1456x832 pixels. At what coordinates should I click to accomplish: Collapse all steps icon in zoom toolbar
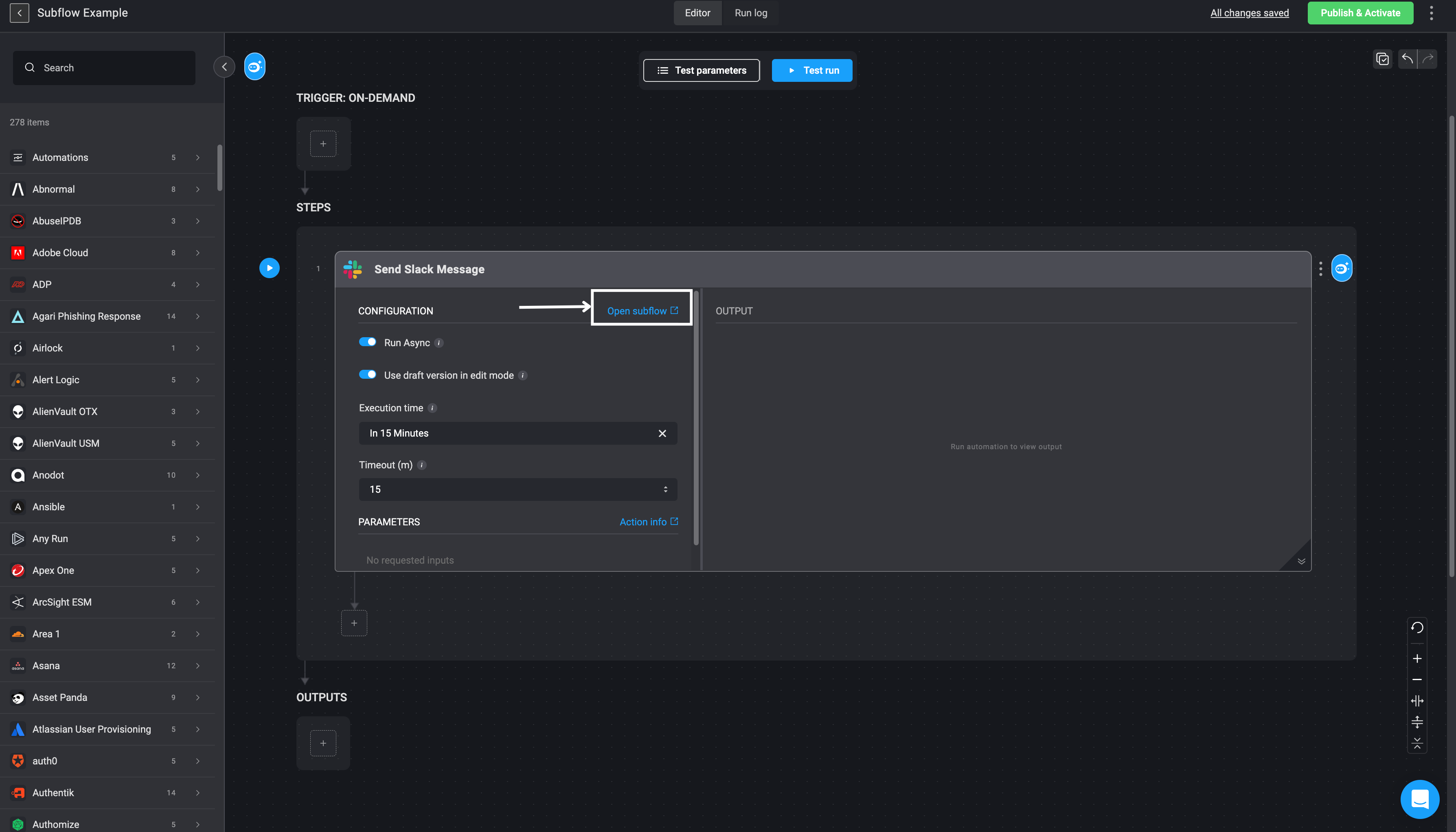[x=1417, y=743]
